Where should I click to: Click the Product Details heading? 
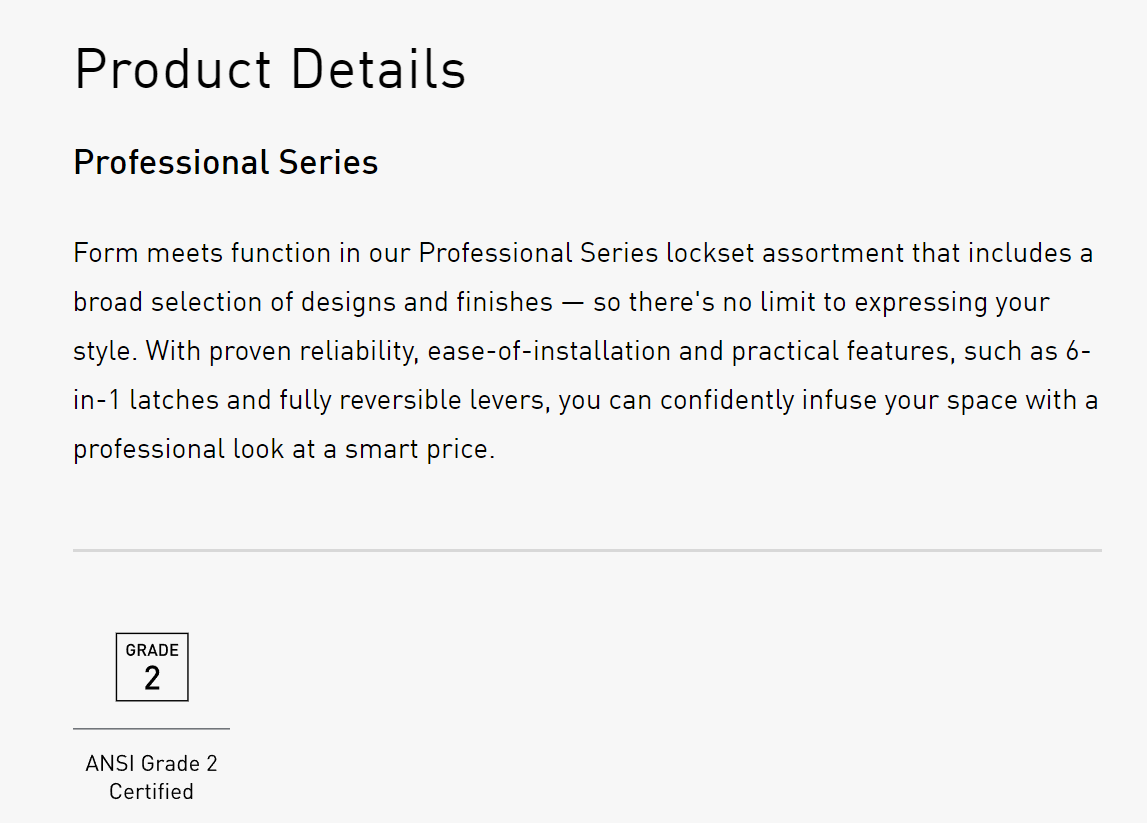[270, 70]
